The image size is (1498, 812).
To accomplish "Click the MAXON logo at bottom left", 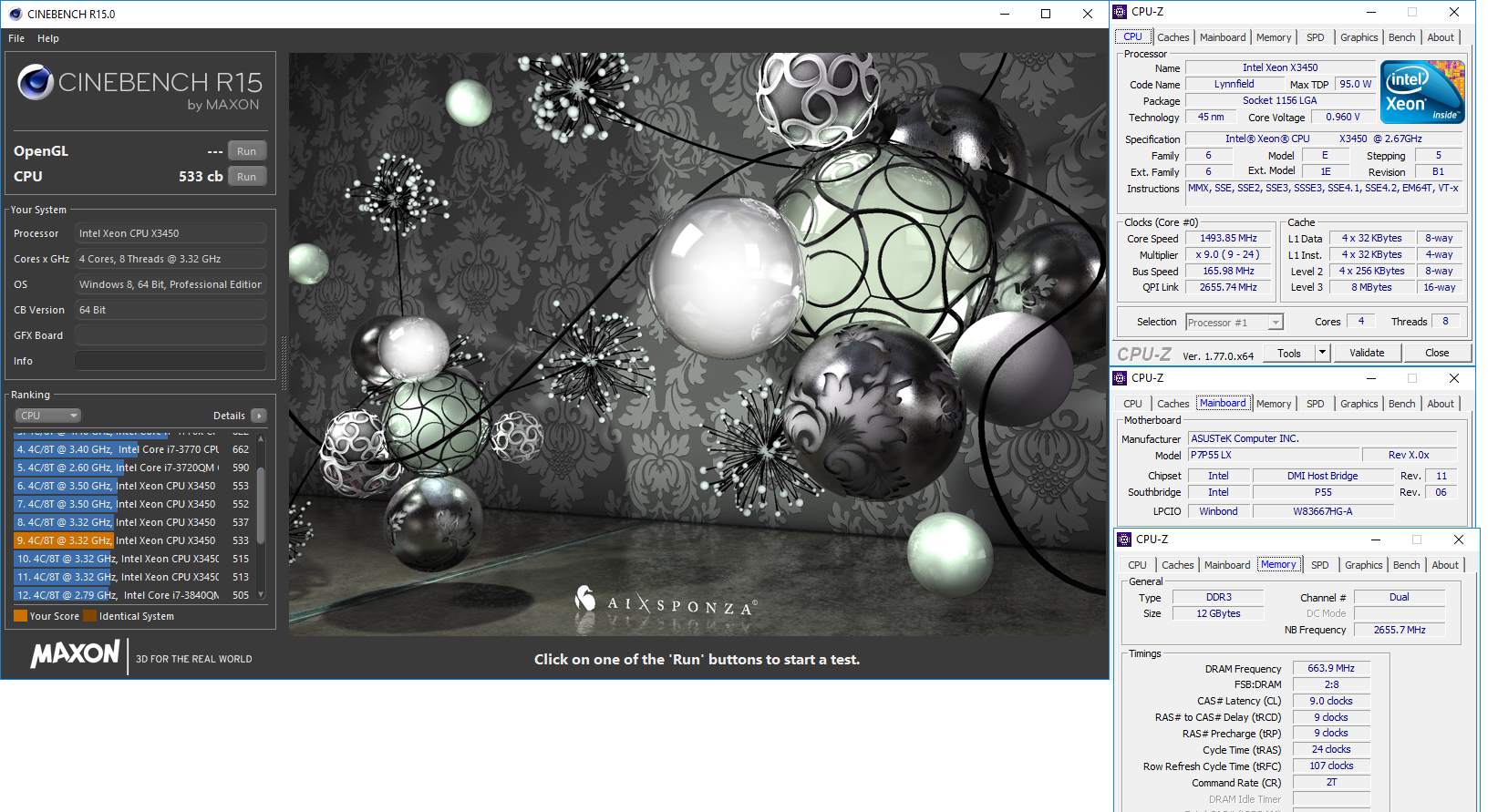I will (x=76, y=653).
